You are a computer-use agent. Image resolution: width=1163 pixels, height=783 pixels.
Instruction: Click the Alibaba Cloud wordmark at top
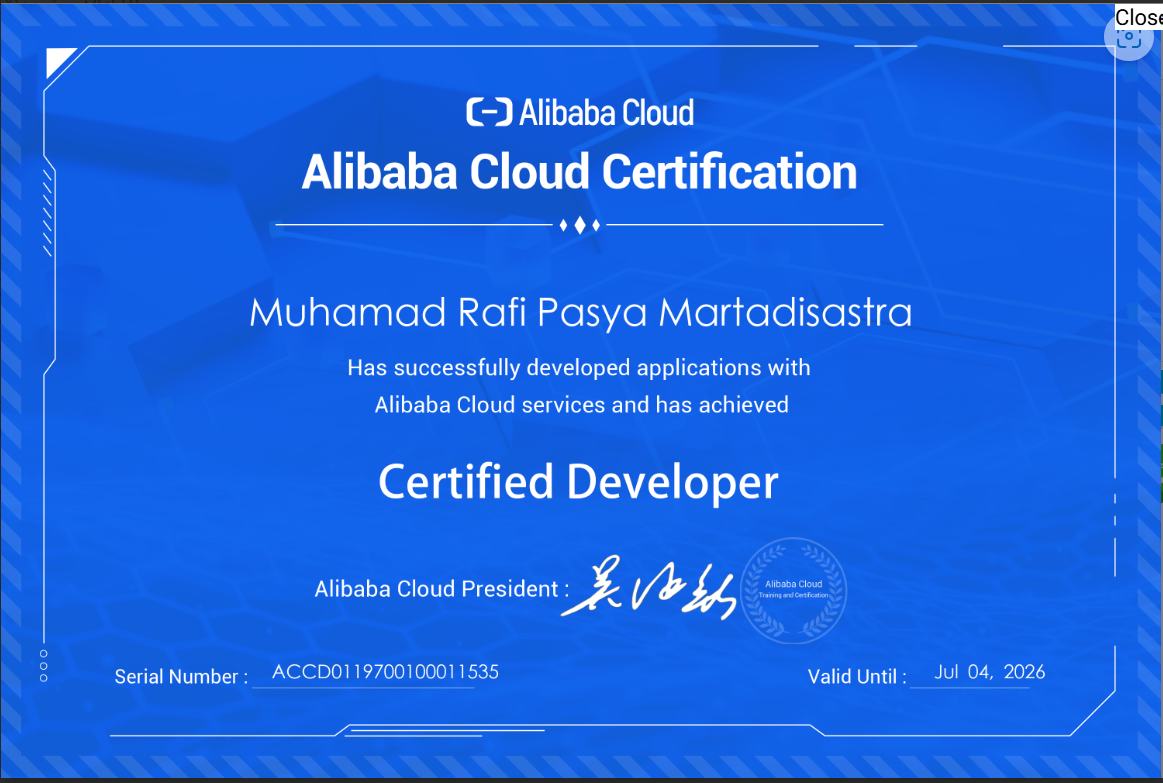[x=606, y=113]
